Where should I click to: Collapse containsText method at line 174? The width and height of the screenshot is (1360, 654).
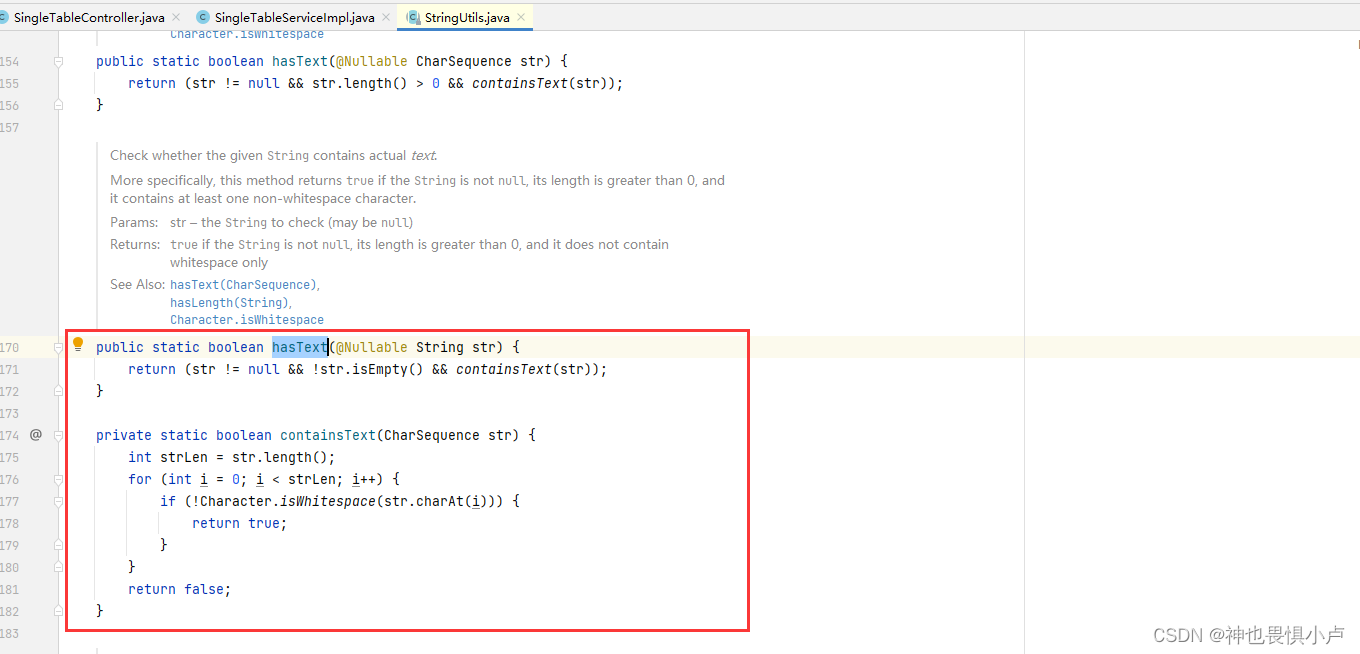click(58, 435)
